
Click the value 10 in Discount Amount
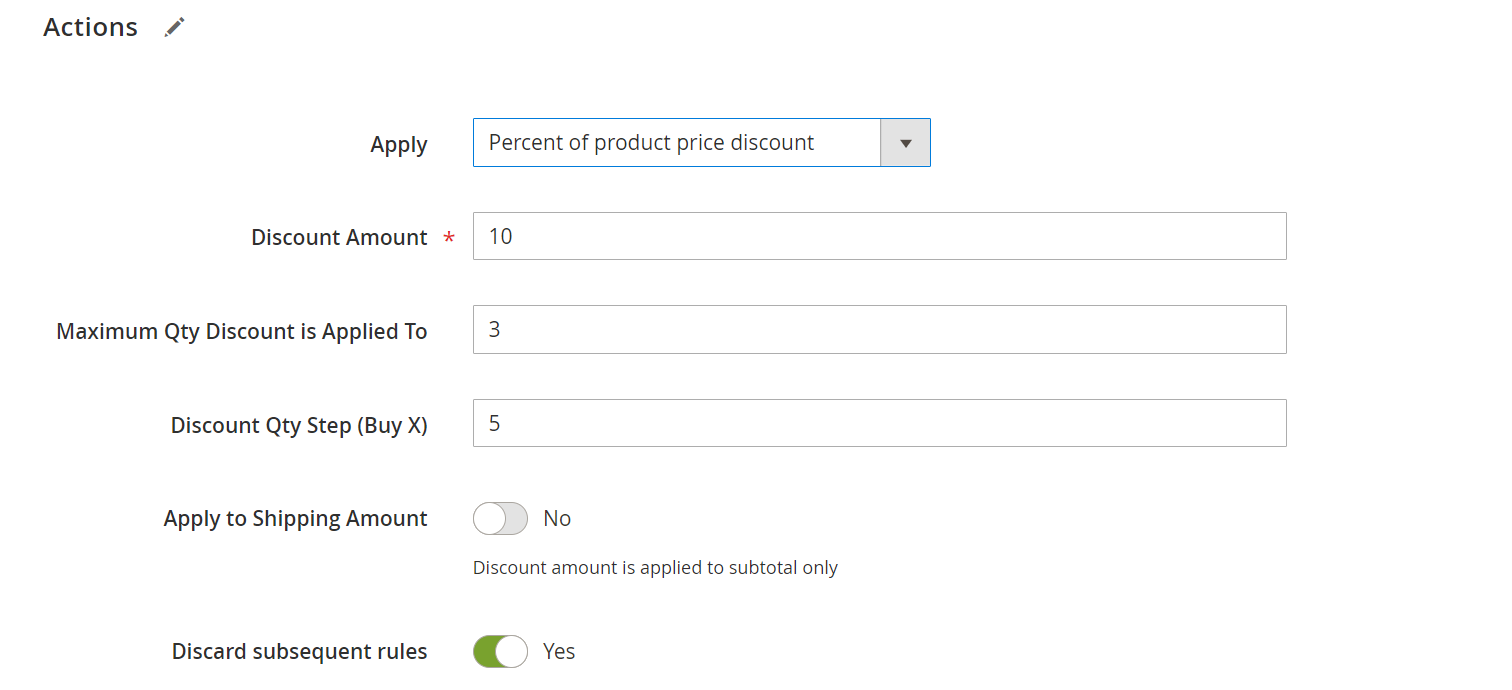[x=501, y=237]
